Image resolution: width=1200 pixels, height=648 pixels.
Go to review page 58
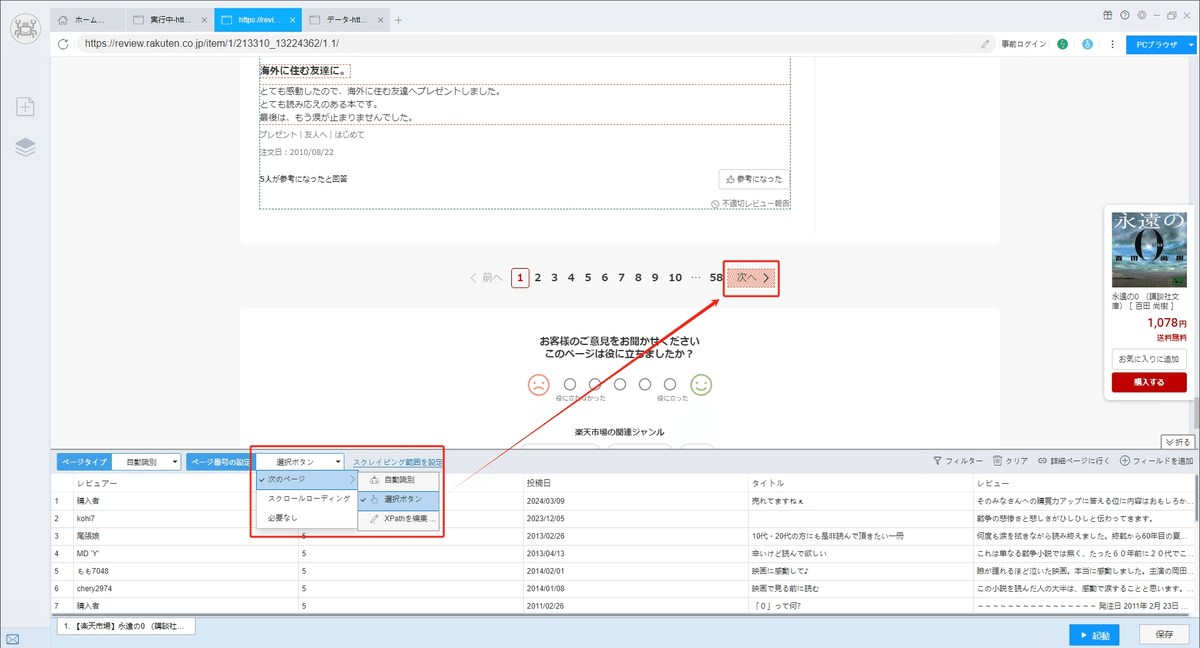716,278
